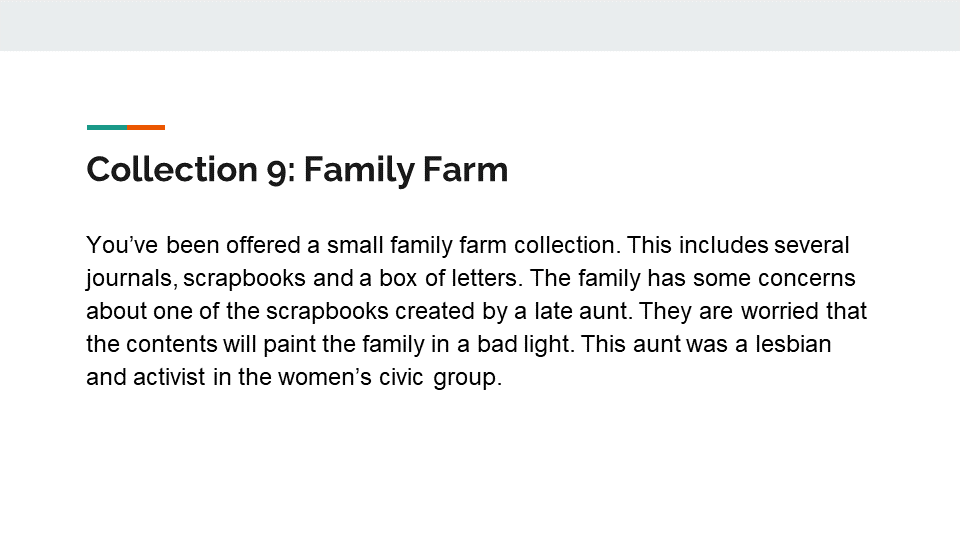
Task: Click the word "lesbian" in body text
Action: click(x=799, y=346)
